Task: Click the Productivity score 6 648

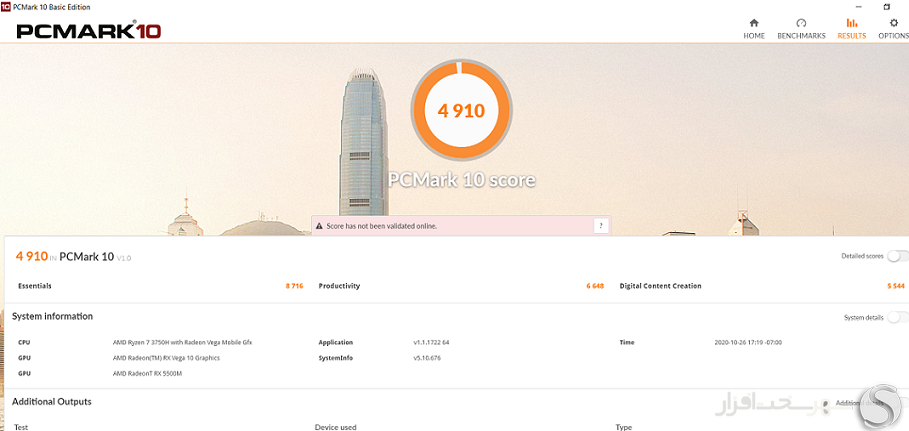Action: [595, 286]
